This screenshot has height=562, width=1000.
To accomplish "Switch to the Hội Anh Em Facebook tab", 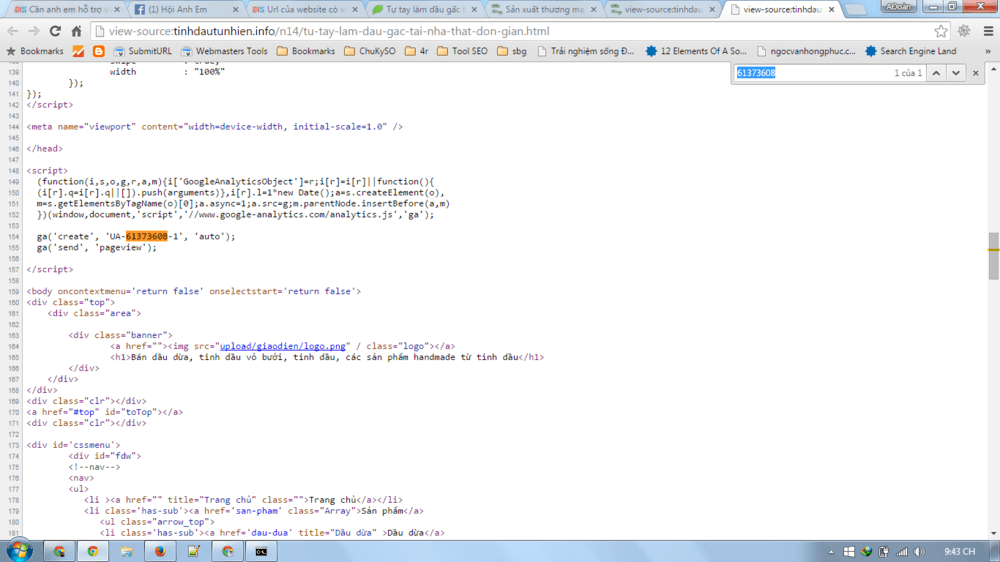I will (x=186, y=10).
